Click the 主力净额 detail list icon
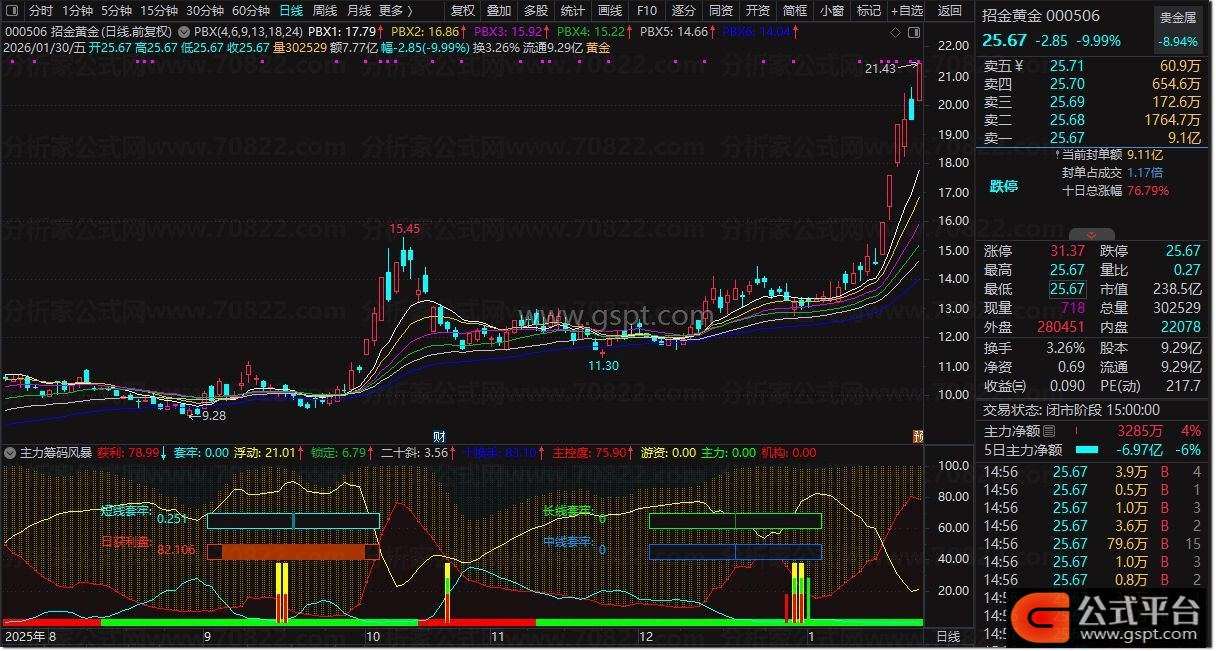The width and height of the screenshot is (1216, 651). 1049,431
